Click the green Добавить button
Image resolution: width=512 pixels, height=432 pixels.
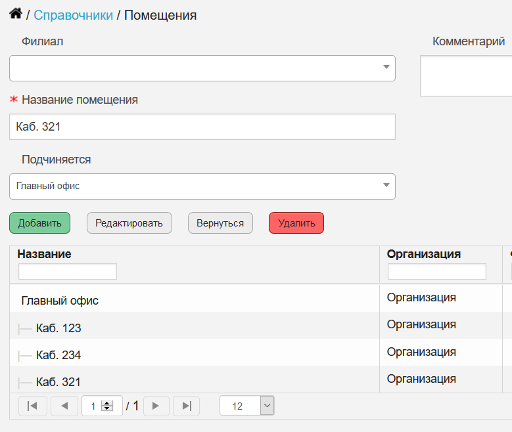[x=40, y=223]
